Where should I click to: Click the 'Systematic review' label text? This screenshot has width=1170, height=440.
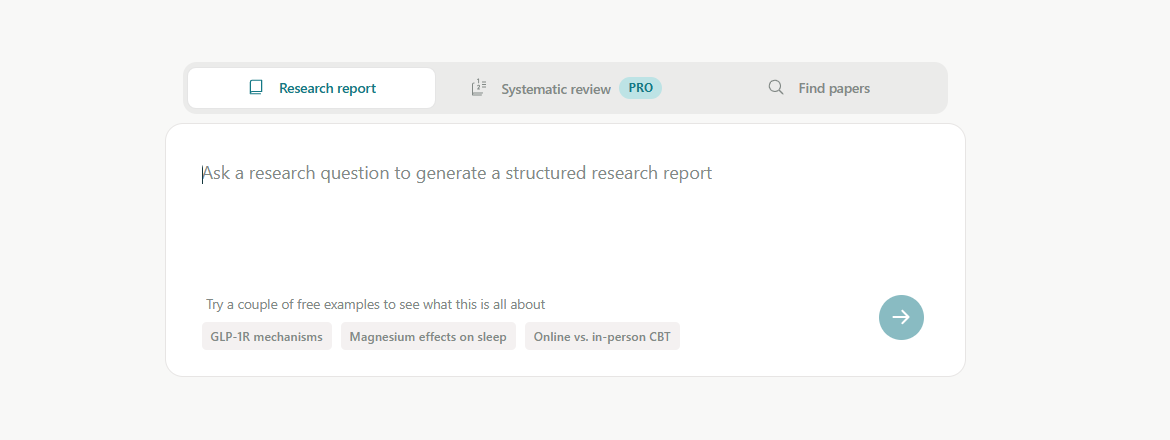556,89
